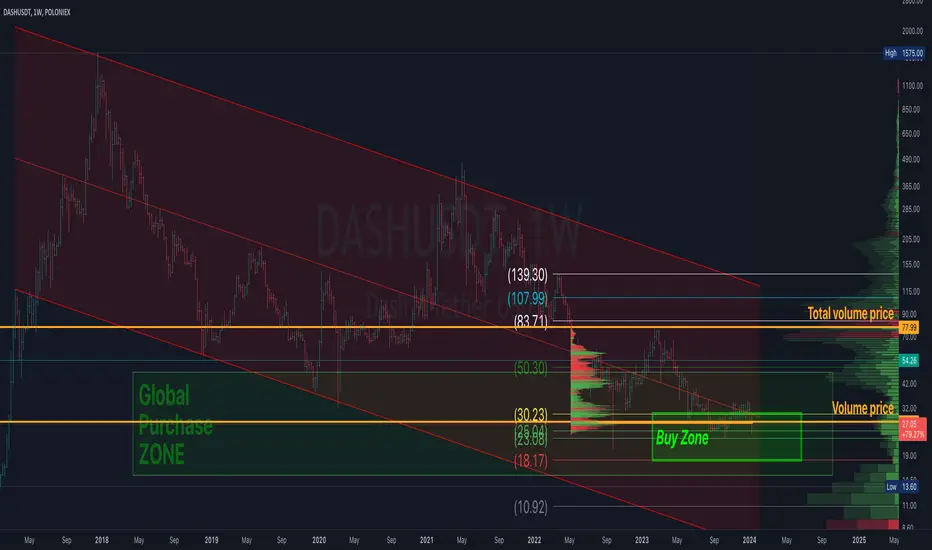The width and height of the screenshot is (932, 550).
Task: Click the +79.27% change tag under 27.05
Action: tap(912, 435)
